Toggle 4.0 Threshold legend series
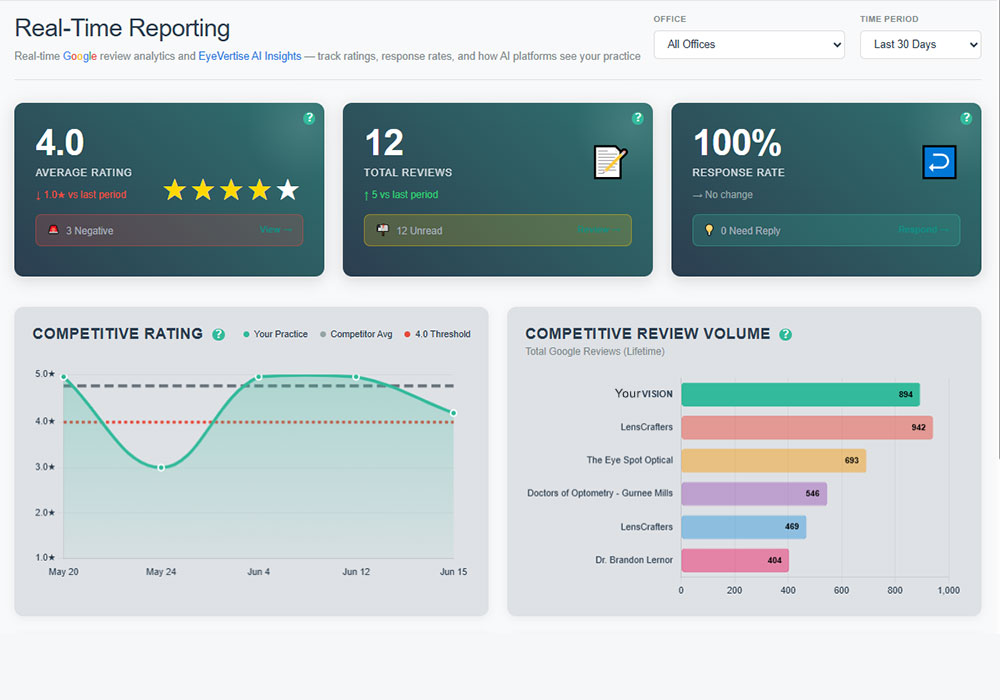 tap(438, 334)
